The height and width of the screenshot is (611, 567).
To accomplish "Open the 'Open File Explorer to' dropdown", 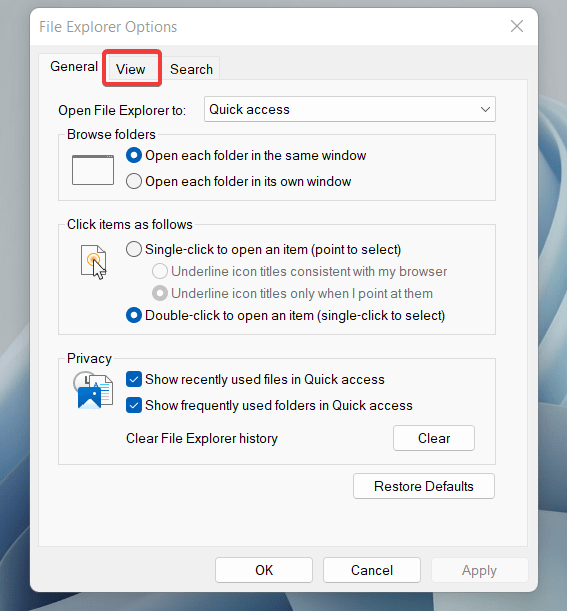I will point(350,109).
